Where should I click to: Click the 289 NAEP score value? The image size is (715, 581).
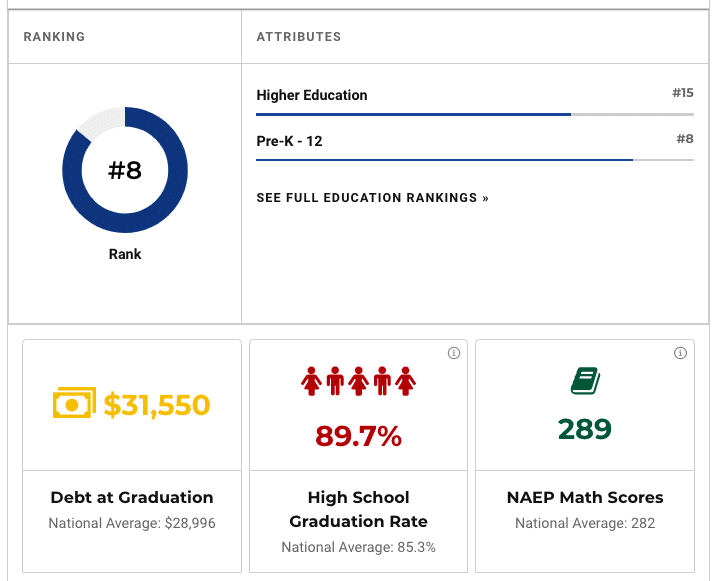(585, 429)
